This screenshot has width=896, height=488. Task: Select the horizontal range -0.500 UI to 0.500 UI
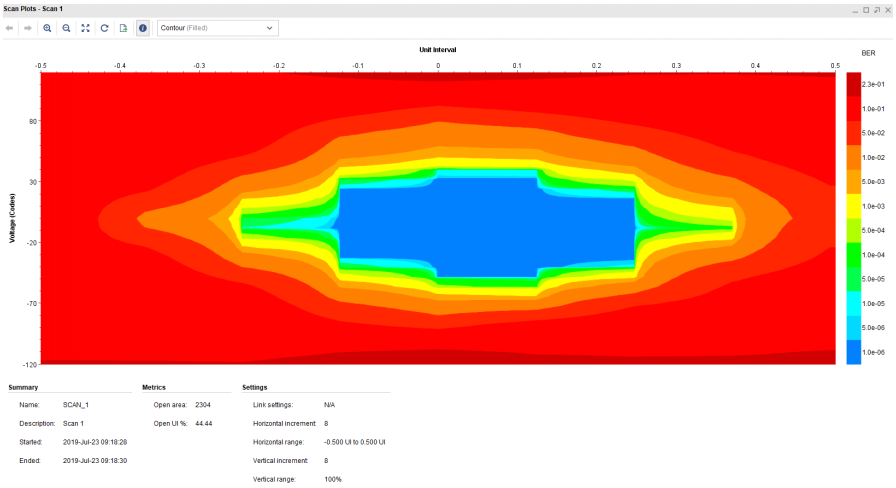pos(354,442)
